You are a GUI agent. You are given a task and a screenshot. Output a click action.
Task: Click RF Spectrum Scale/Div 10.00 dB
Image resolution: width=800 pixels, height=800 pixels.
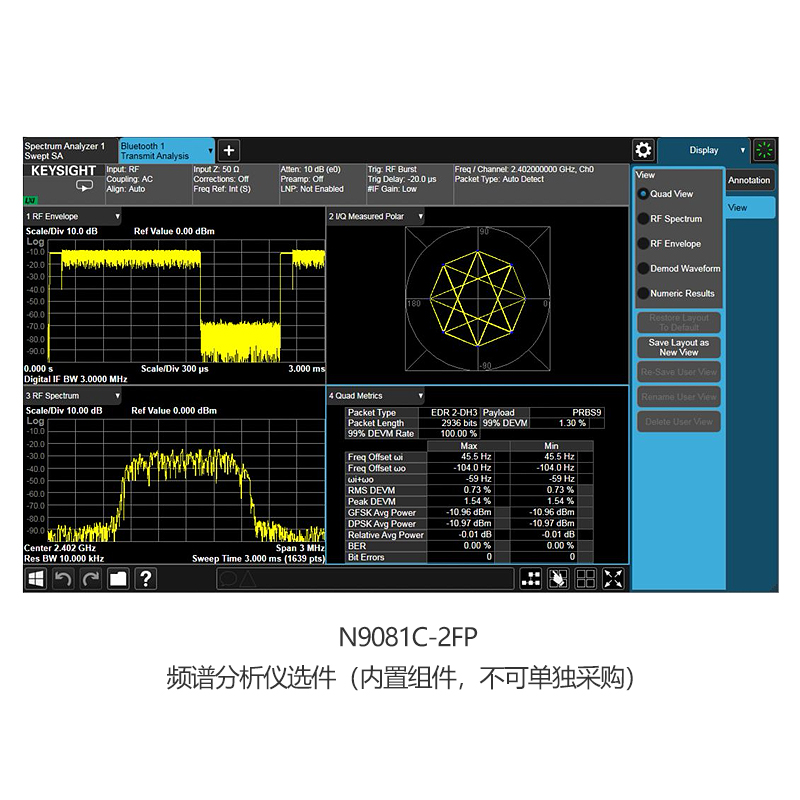click(64, 411)
